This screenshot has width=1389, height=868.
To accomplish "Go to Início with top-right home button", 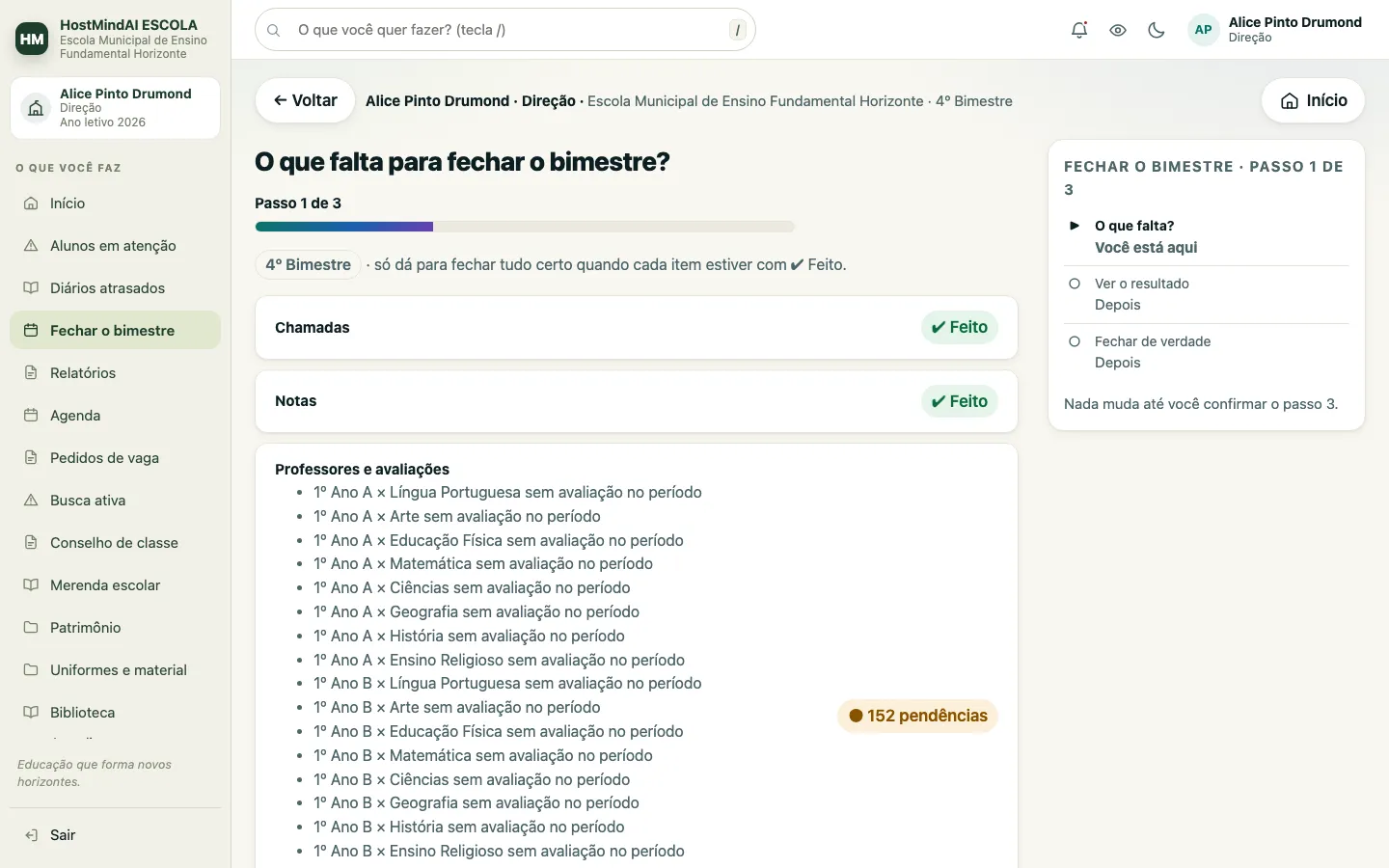I will tap(1313, 100).
